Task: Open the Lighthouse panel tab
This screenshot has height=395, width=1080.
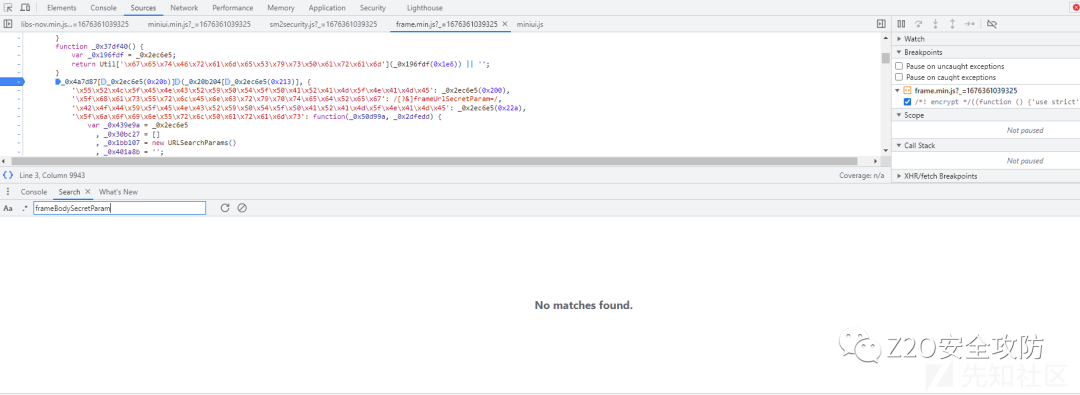Action: click(425, 8)
